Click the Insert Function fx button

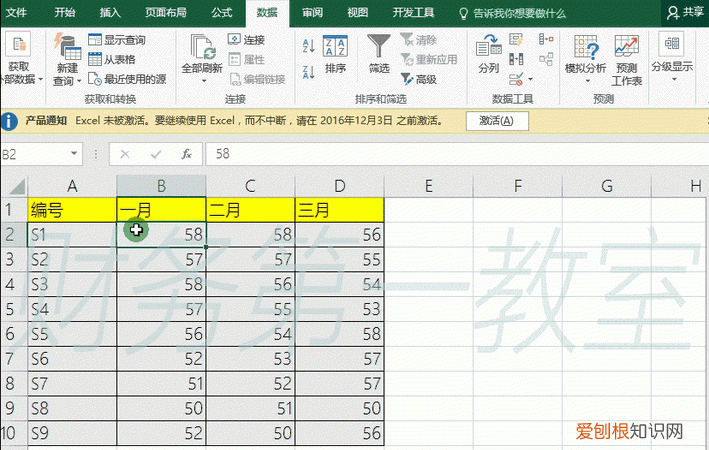pyautogui.click(x=186, y=154)
